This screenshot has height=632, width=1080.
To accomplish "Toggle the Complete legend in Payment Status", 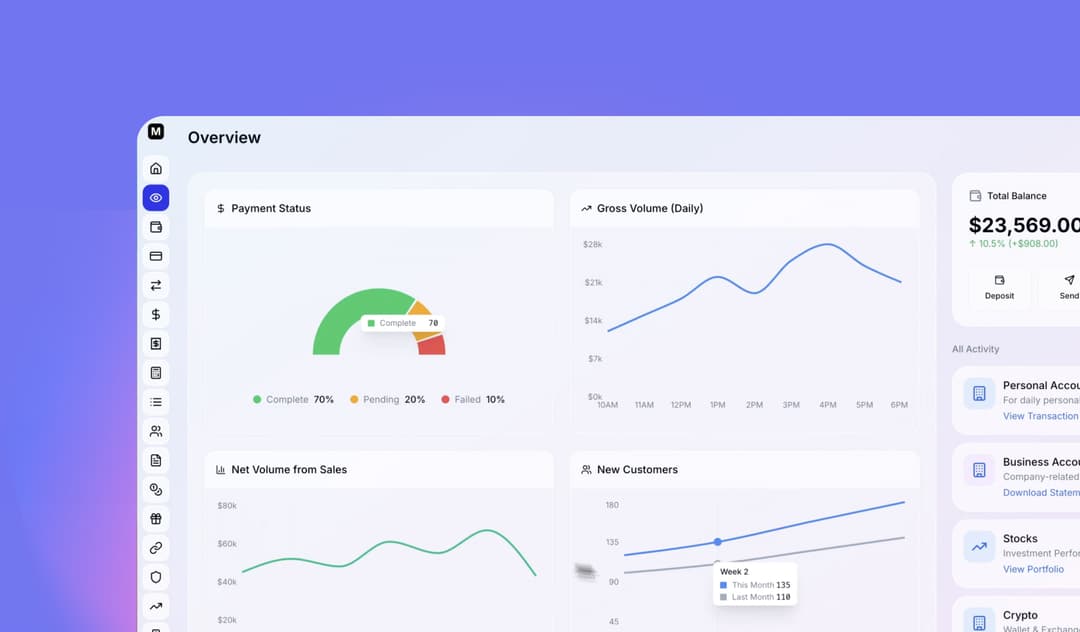I will tap(293, 399).
